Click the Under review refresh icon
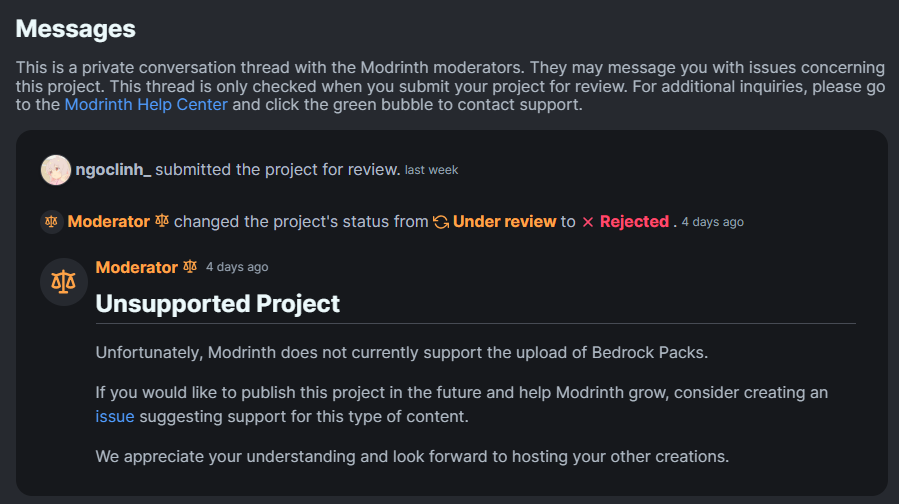 coord(441,222)
